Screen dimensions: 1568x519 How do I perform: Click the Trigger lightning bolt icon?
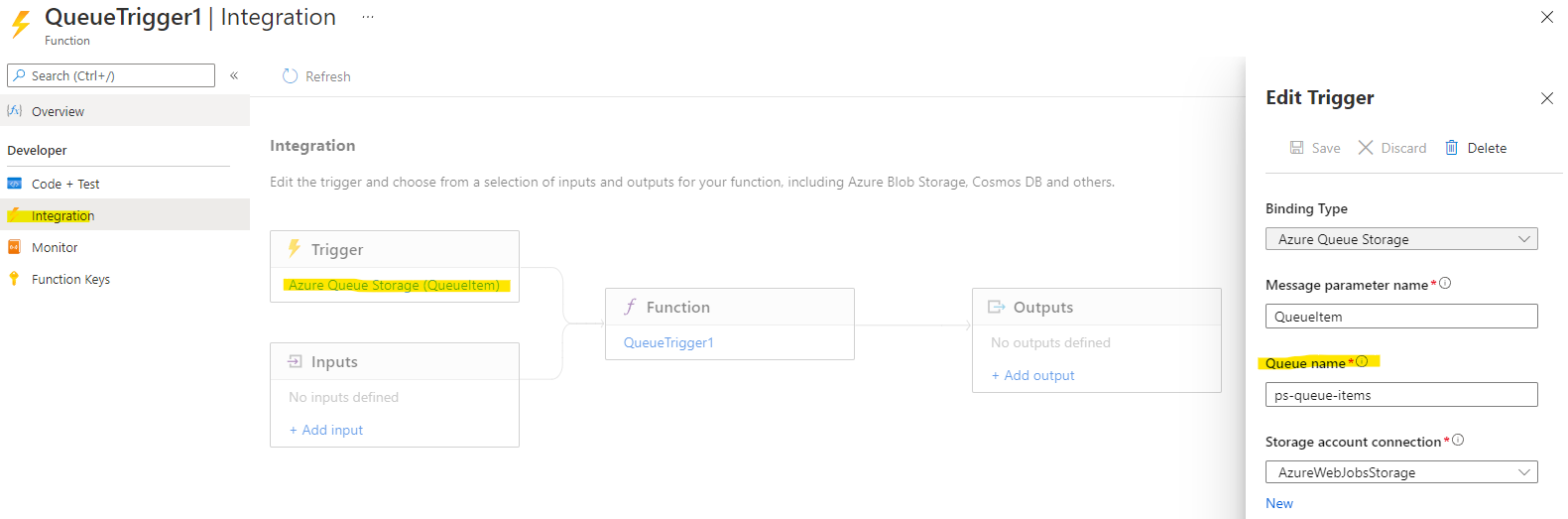pos(294,249)
